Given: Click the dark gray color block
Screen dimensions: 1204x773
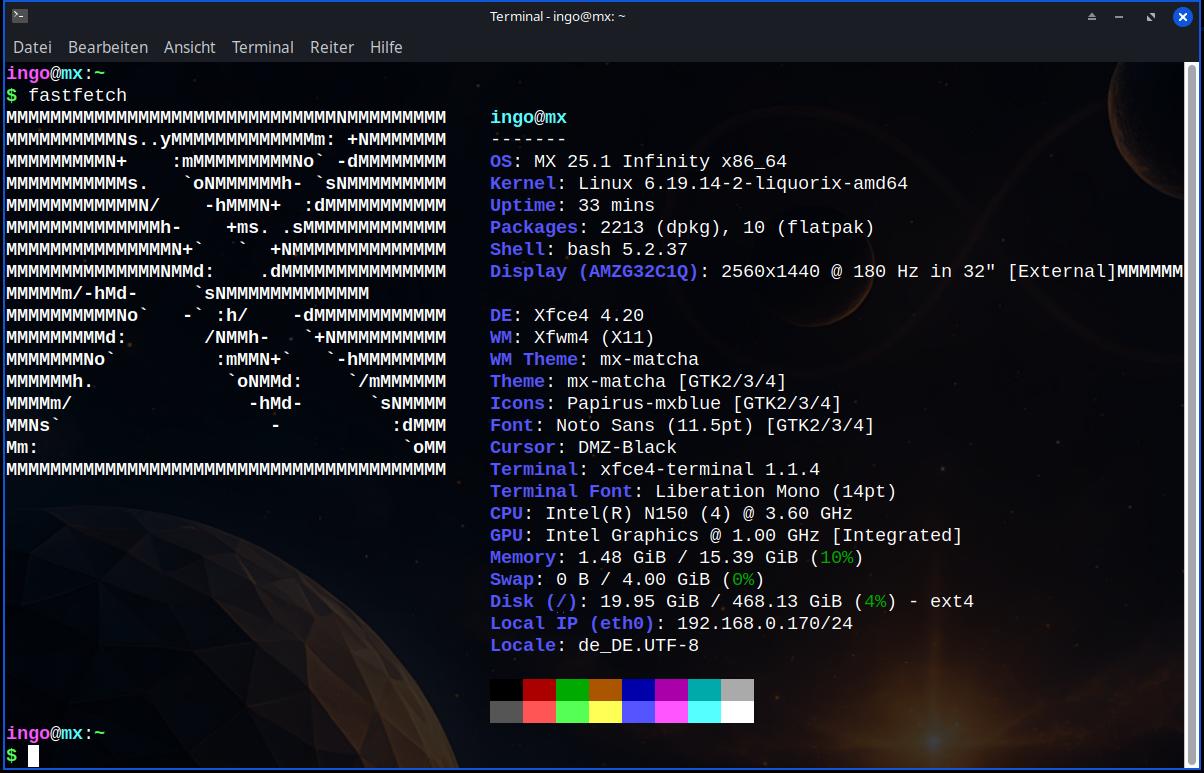Looking at the screenshot, I should pyautogui.click(x=506, y=712).
